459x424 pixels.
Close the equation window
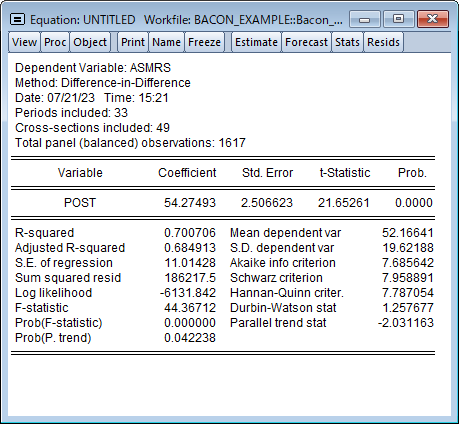433,19
